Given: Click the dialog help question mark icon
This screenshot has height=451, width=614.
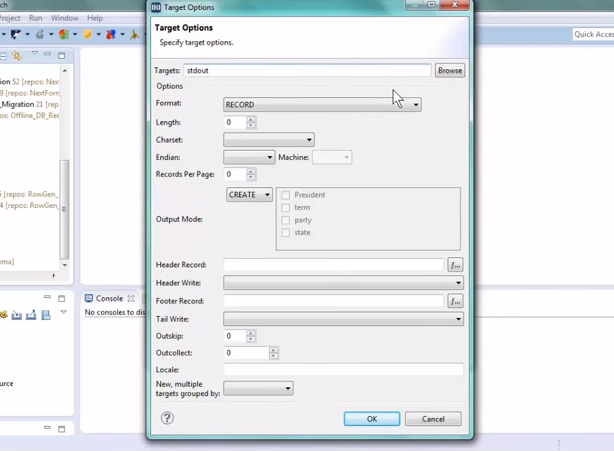Looking at the screenshot, I should tap(167, 418).
